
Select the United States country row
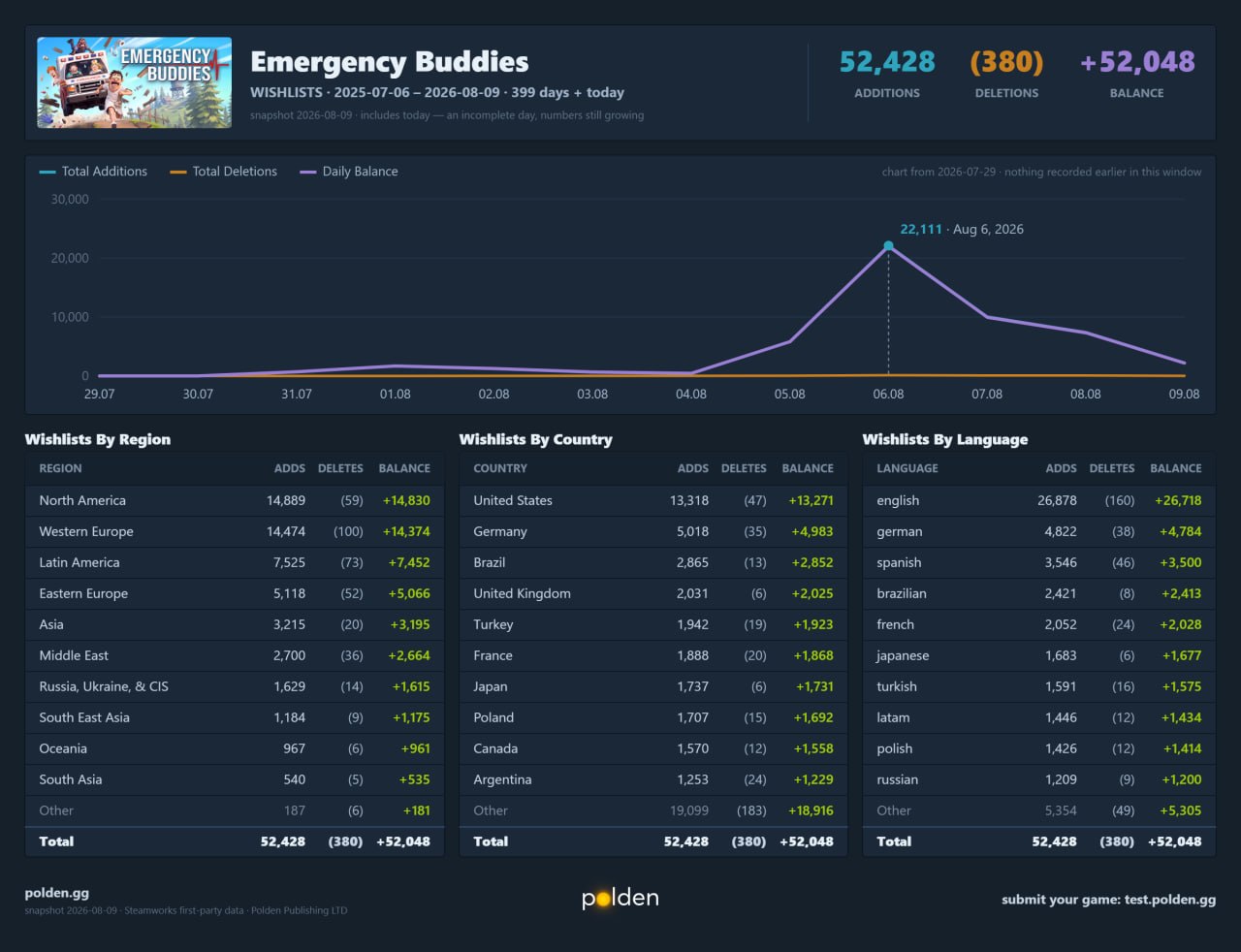(x=653, y=500)
